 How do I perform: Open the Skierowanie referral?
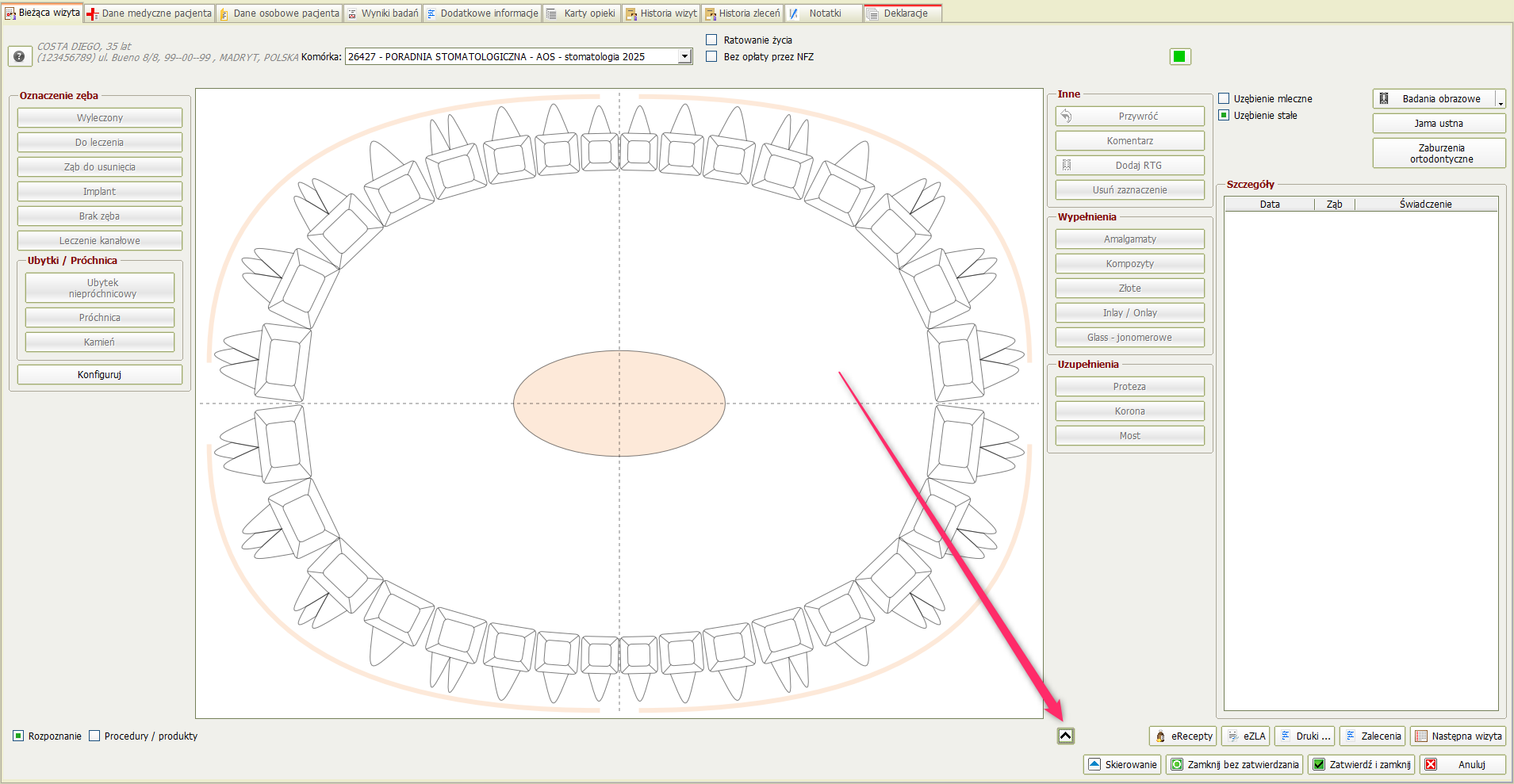(1122, 765)
